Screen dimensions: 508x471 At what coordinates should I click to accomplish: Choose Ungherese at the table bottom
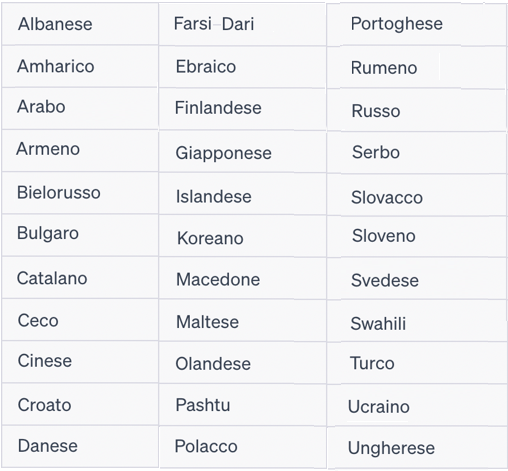(417, 448)
